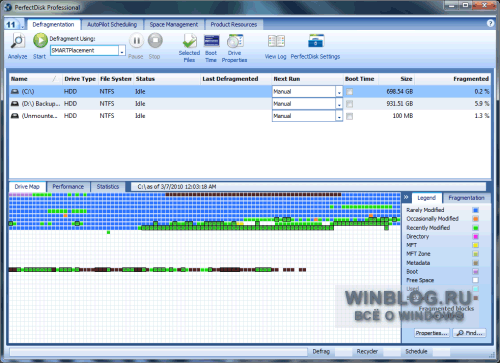The width and height of the screenshot is (500, 363).
Task: Click the Occasionally Modified orange swatch
Action: click(476, 219)
